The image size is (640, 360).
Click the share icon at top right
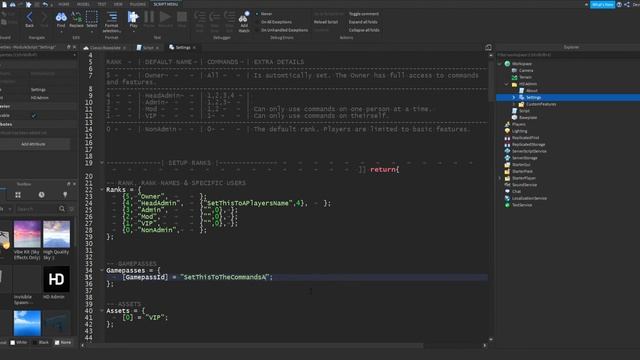pyautogui.click(x=627, y=4)
